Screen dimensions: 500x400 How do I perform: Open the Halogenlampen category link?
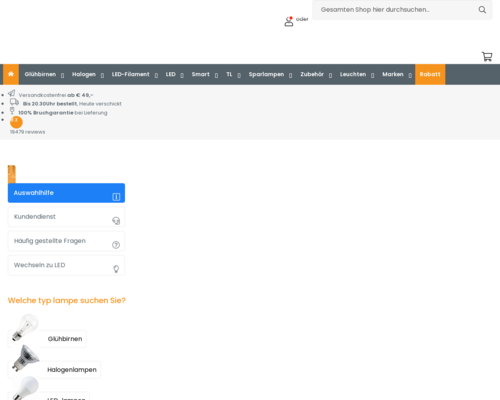(72, 370)
